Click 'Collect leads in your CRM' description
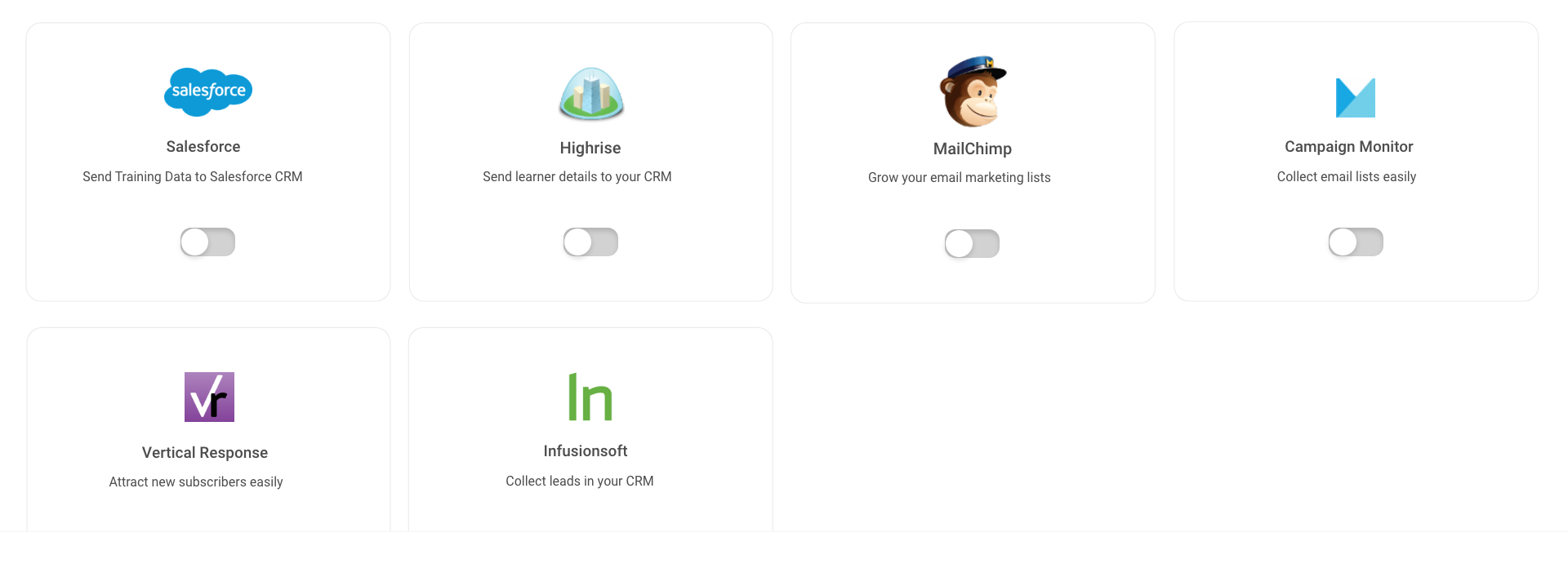This screenshot has width=1568, height=577. 580,482
